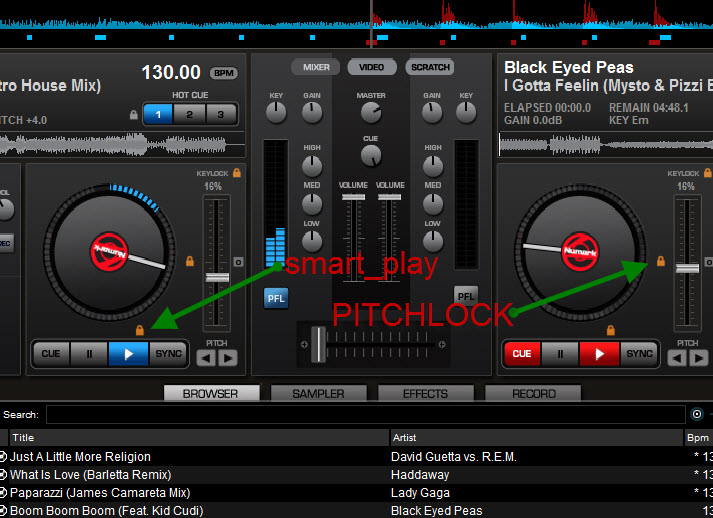Click the right channel KEY knob
This screenshot has width=713, height=518.
coord(466,112)
